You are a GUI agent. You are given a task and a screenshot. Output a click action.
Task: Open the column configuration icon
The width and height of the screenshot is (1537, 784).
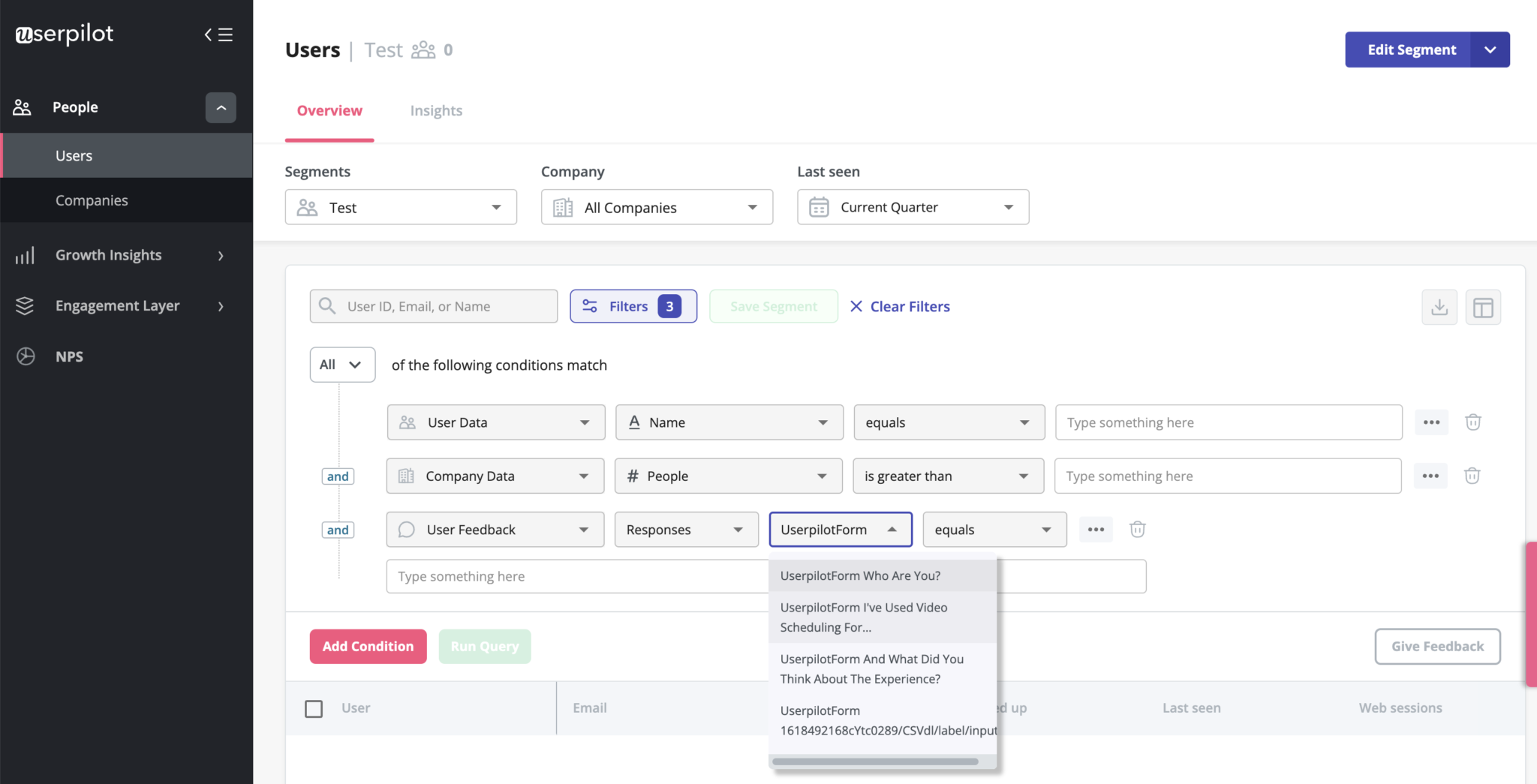(x=1483, y=307)
